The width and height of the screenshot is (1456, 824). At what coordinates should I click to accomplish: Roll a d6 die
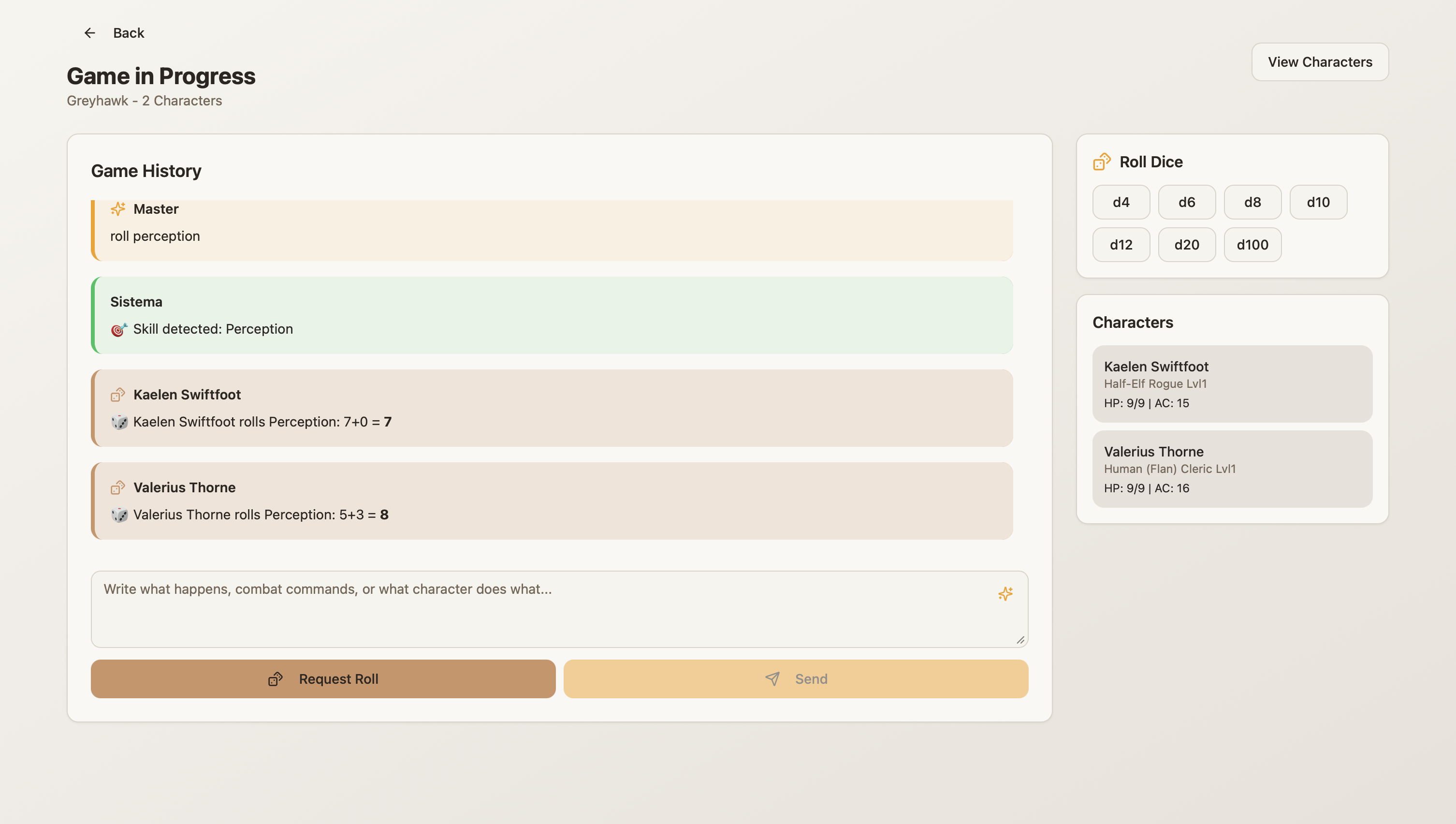click(x=1186, y=202)
